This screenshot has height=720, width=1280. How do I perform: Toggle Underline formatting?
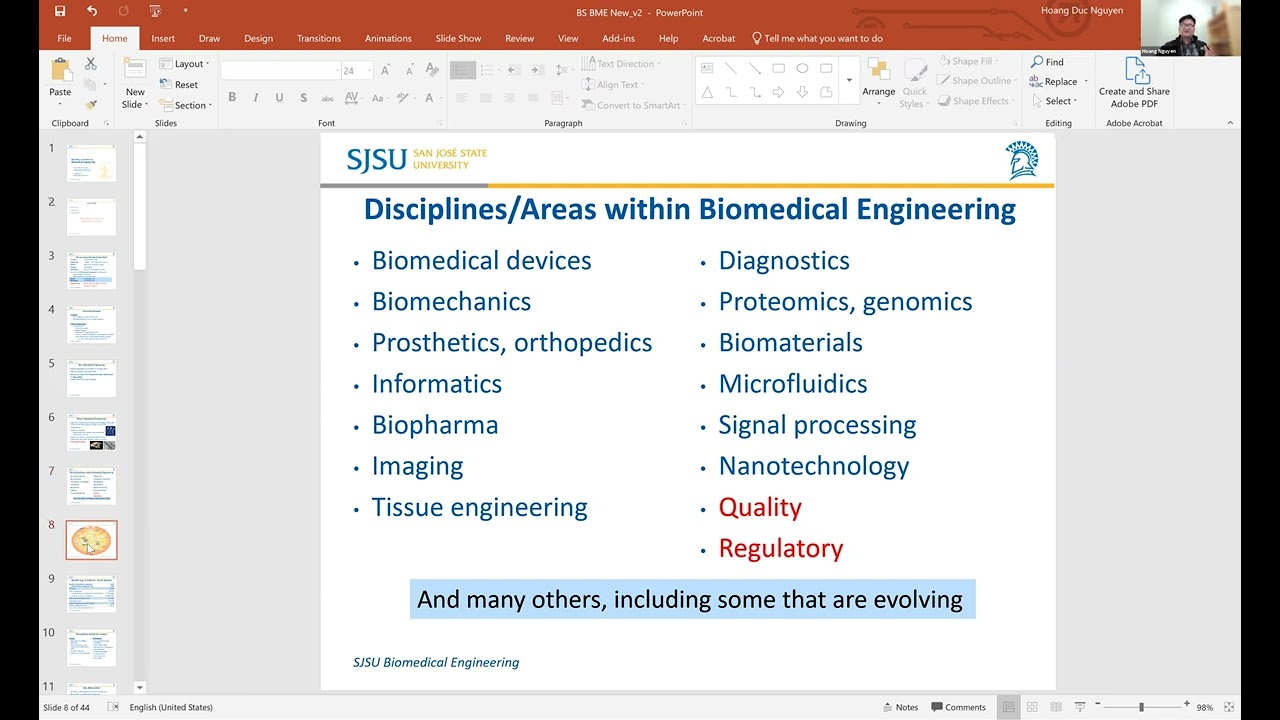[278, 98]
